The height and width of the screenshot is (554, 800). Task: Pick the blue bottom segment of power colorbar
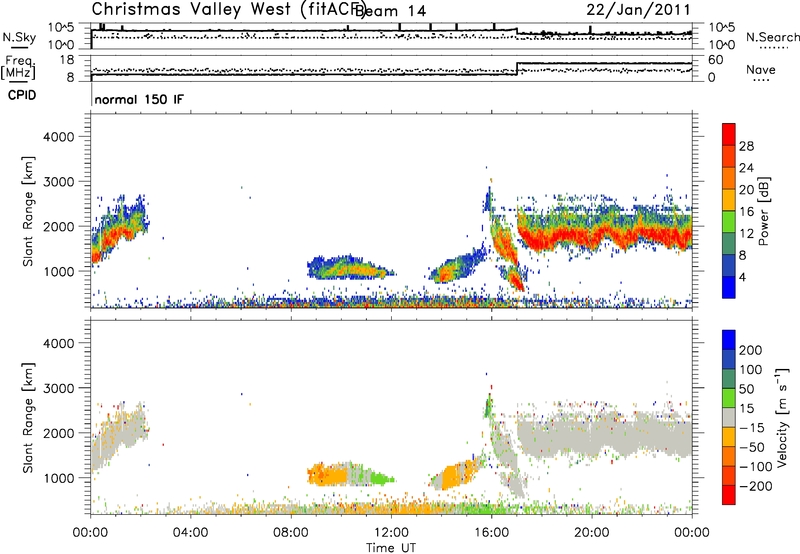[729, 287]
